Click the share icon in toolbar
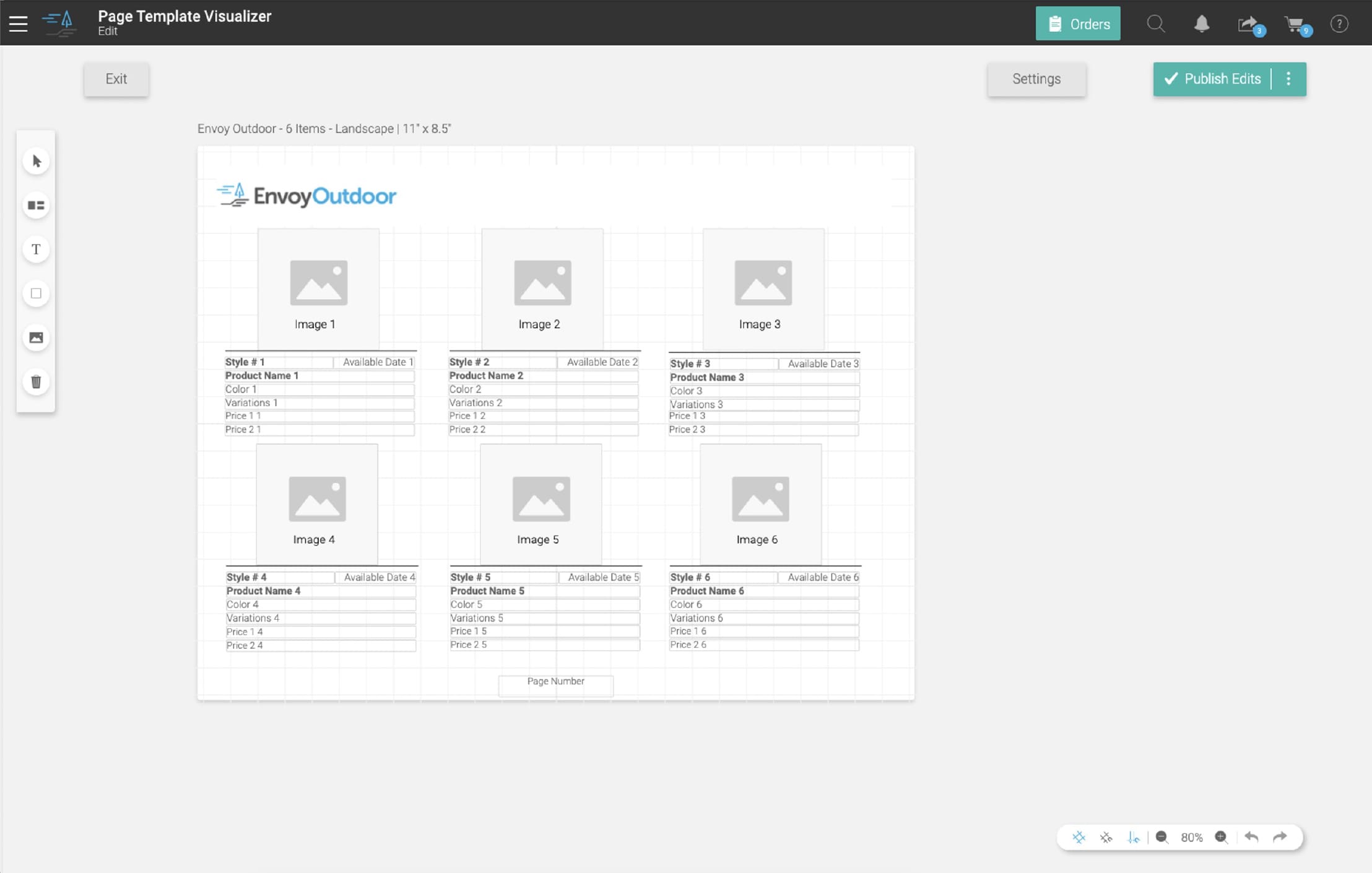The image size is (1372, 873). click(x=1248, y=22)
